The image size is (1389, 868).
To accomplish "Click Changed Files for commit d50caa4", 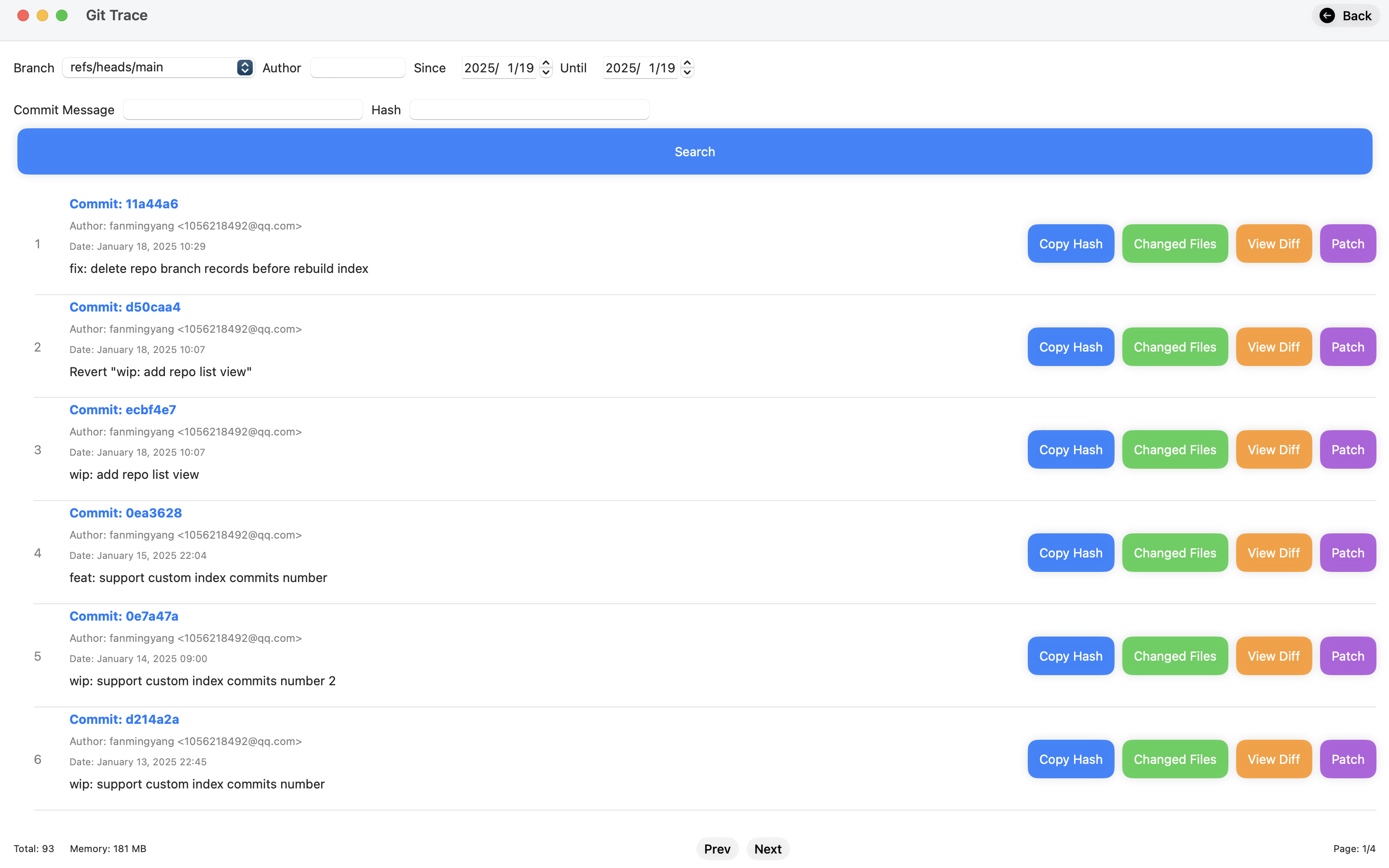I will click(1174, 346).
